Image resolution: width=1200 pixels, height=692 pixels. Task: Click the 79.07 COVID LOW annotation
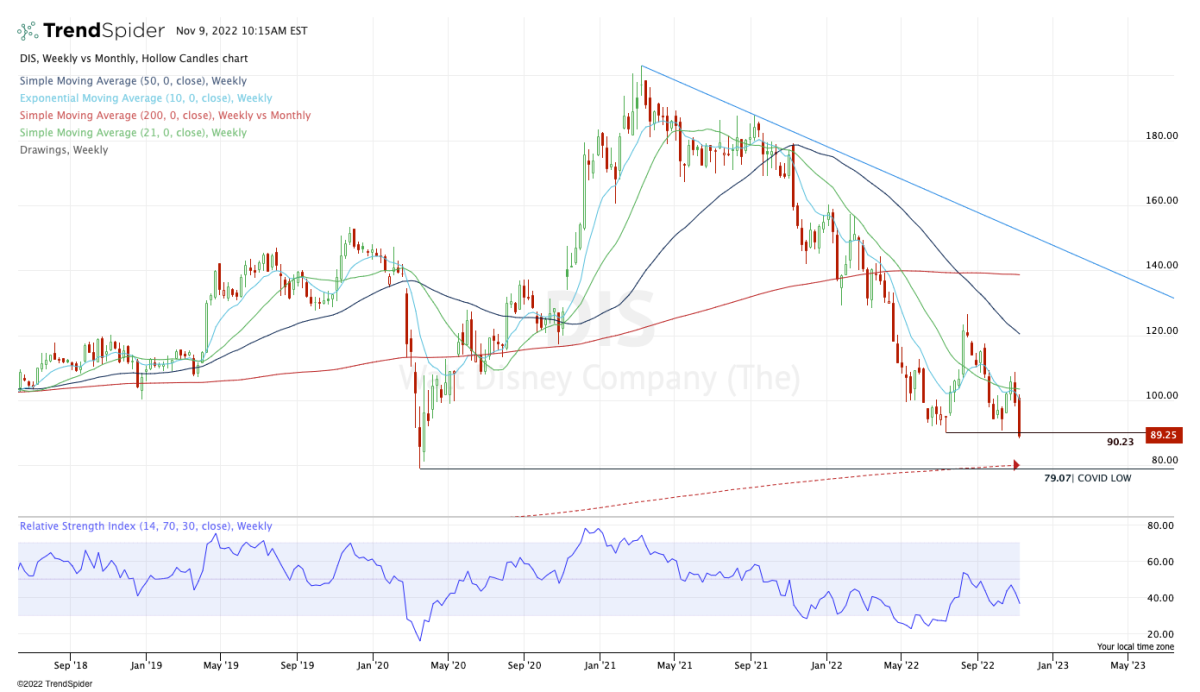coord(1087,479)
